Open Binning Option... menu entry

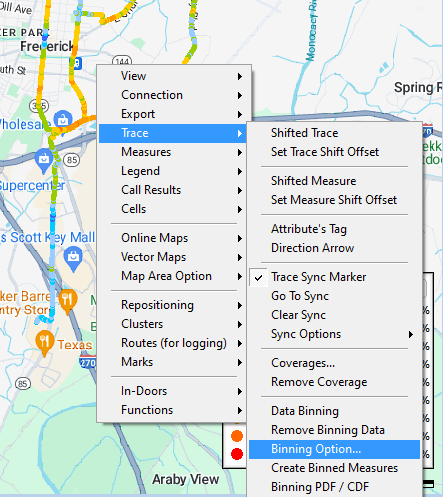tap(334, 449)
